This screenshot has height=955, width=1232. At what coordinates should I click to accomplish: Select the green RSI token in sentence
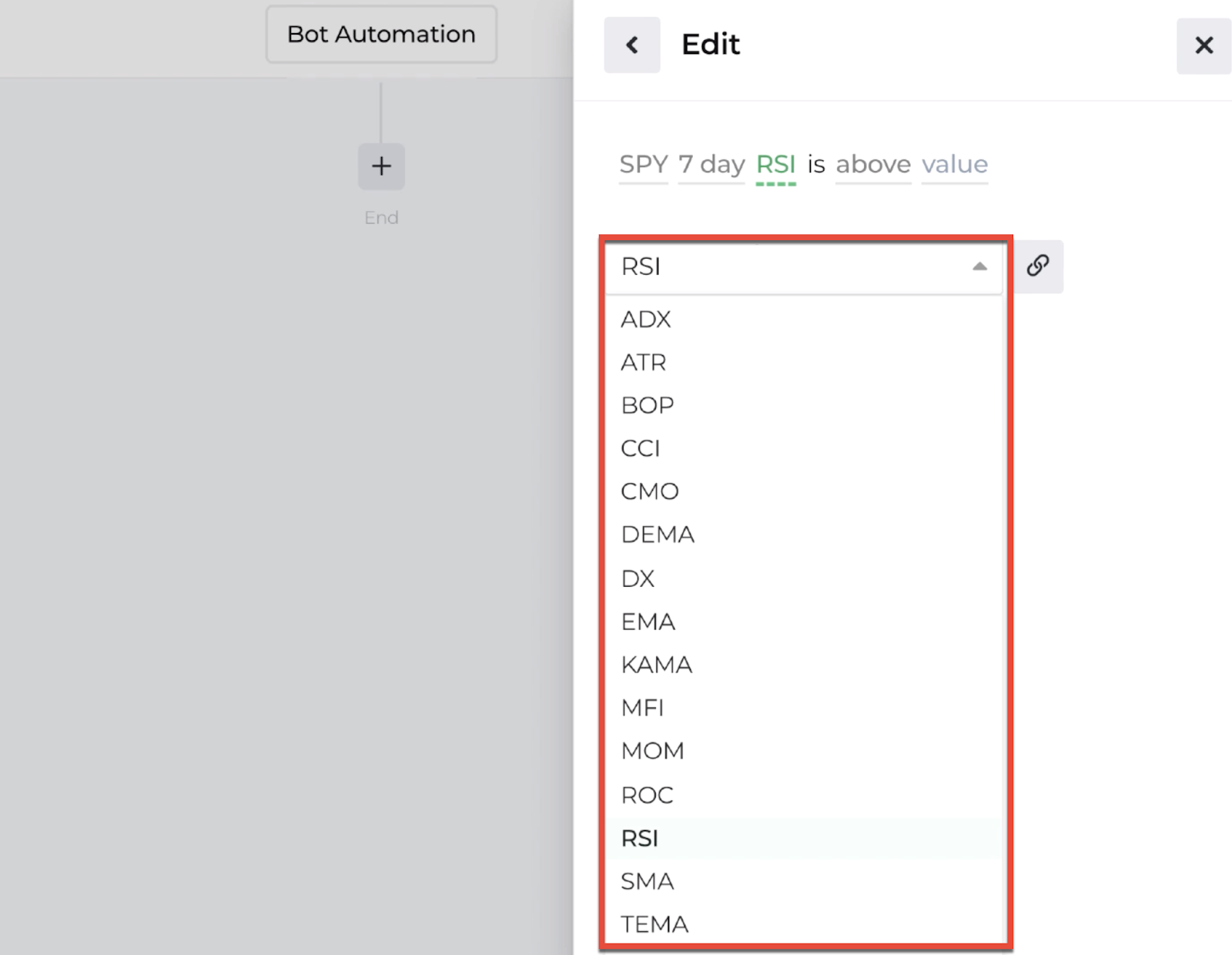coord(775,164)
